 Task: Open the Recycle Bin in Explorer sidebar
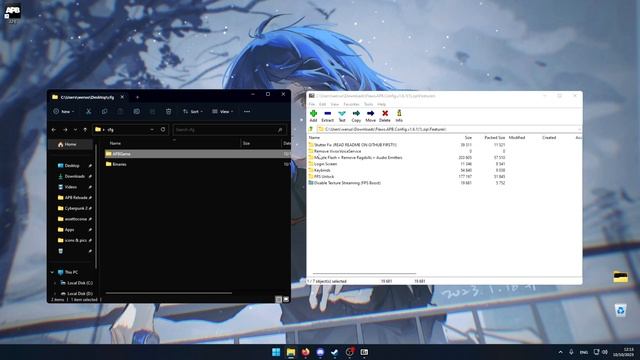(x=61, y=251)
